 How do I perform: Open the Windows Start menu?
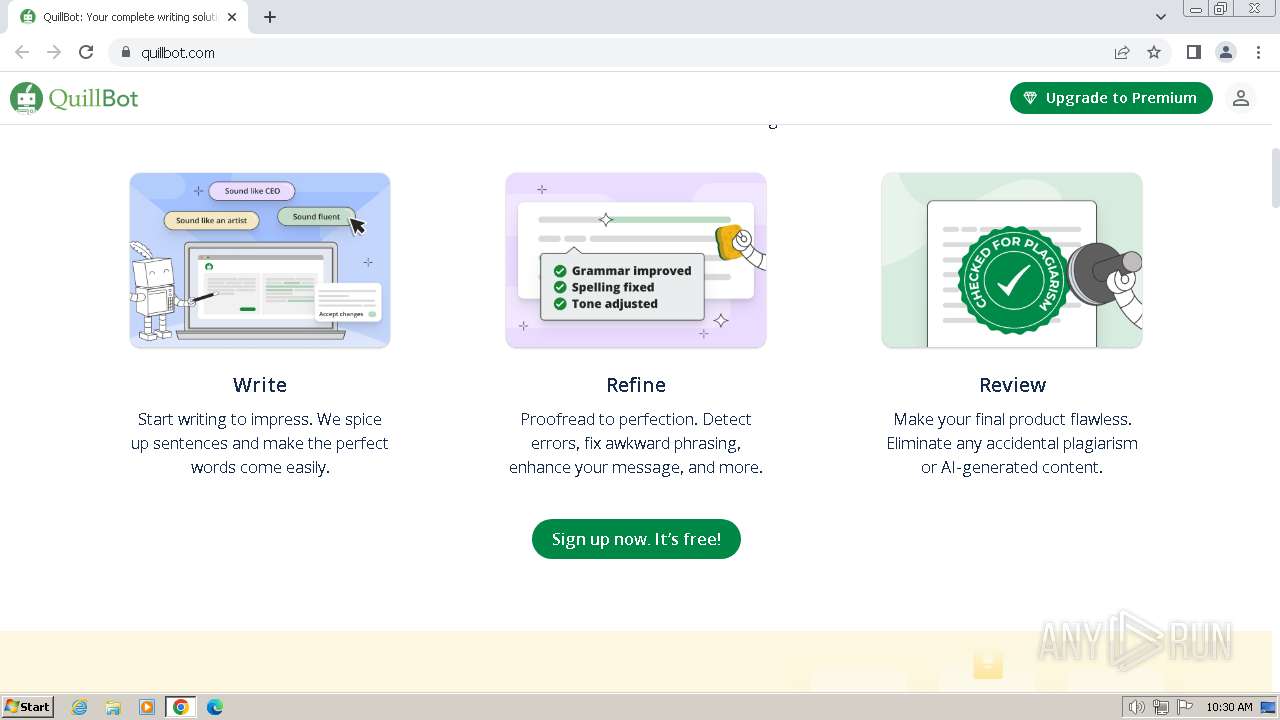pyautogui.click(x=28, y=707)
